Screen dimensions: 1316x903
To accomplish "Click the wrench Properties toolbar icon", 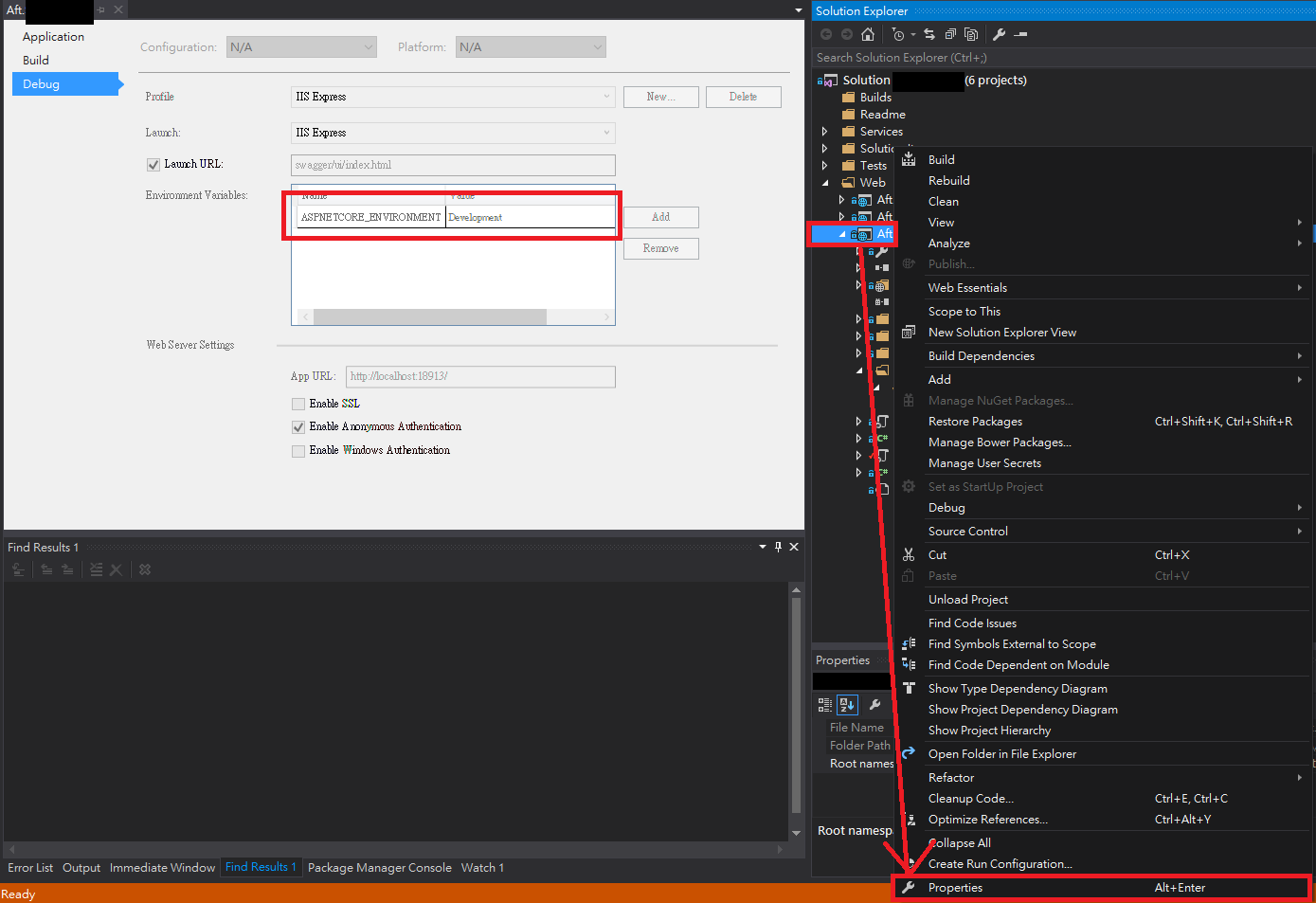I will coord(999,34).
